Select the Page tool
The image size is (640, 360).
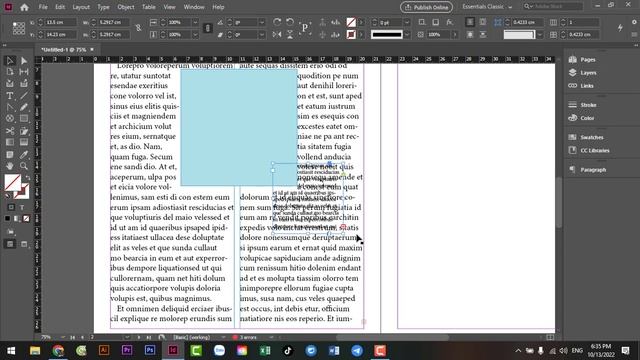(x=10, y=72)
